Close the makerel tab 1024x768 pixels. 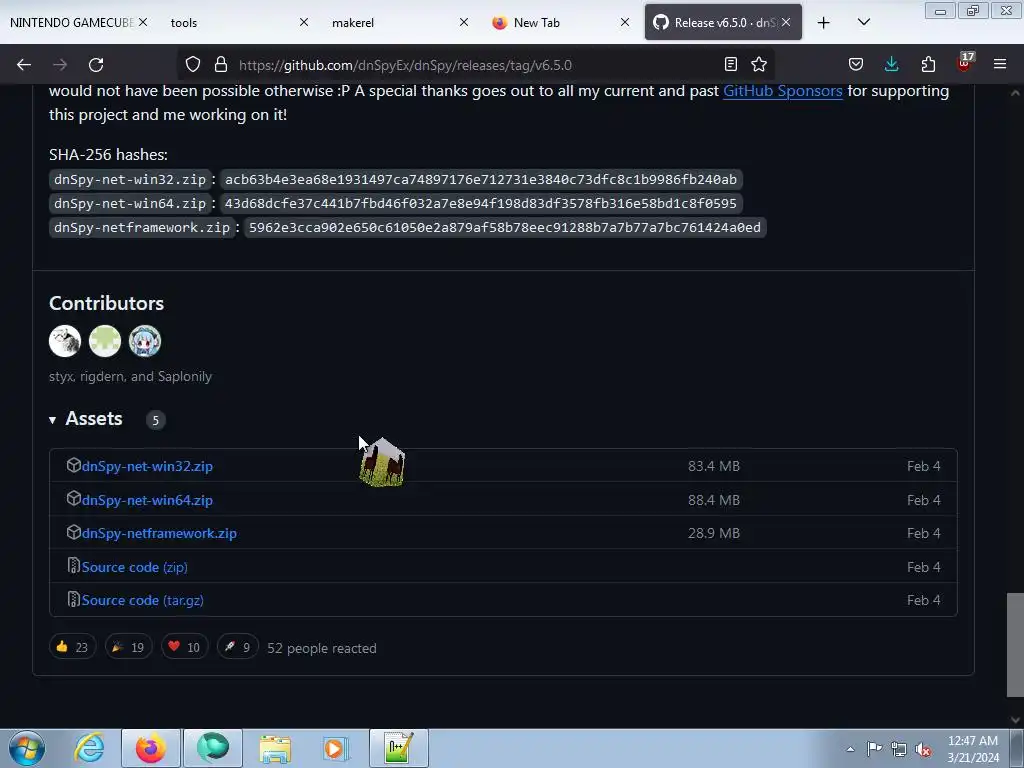coord(464,22)
